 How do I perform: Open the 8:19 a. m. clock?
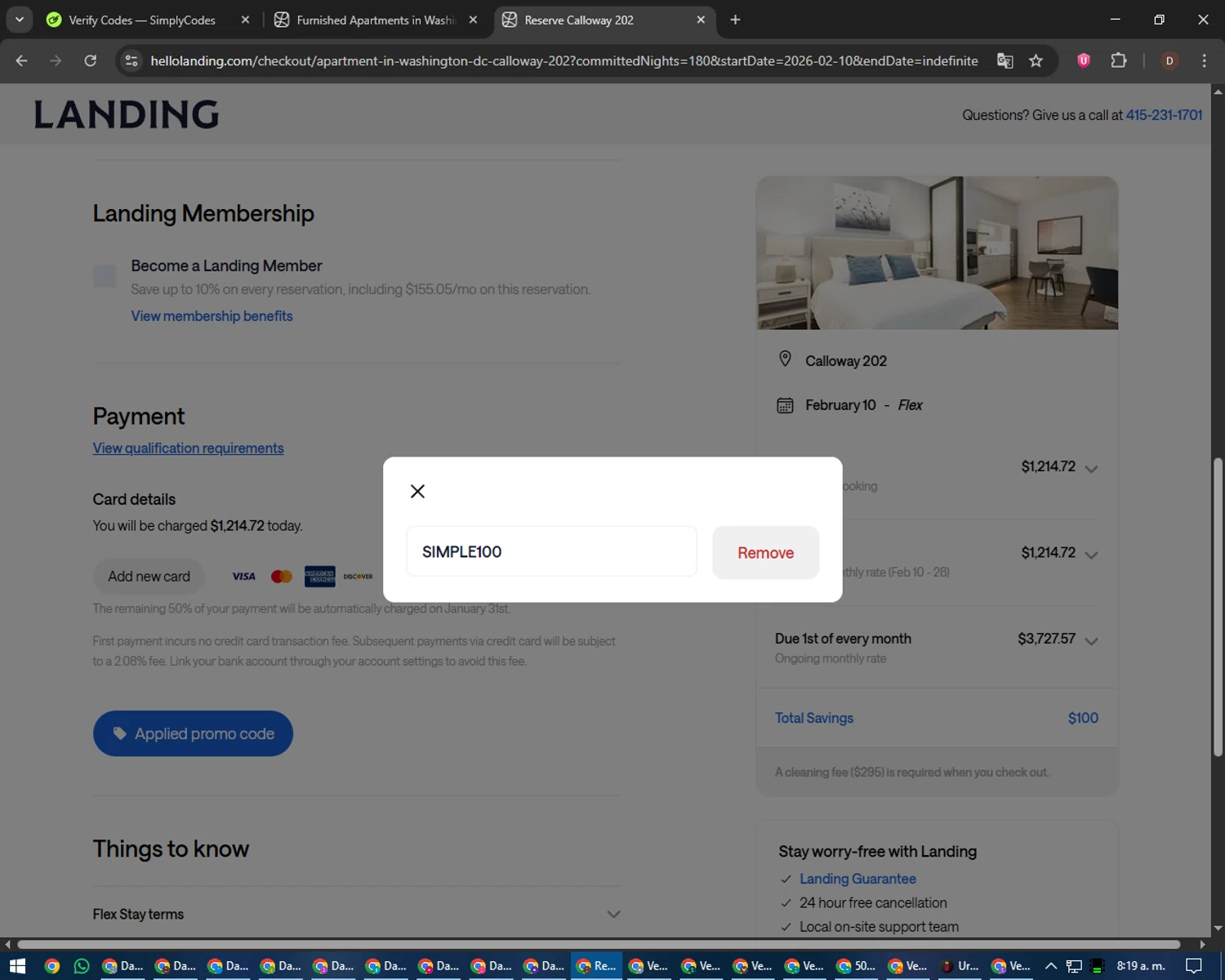point(1141,966)
